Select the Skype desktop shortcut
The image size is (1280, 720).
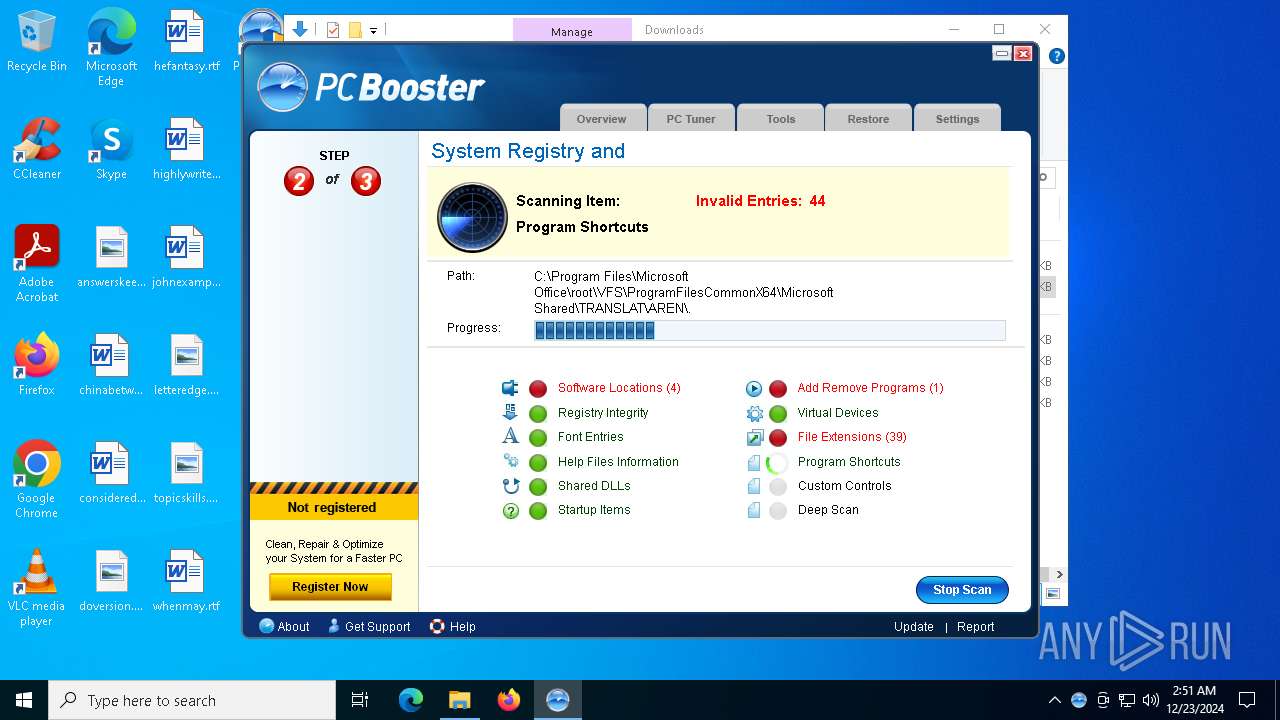tap(111, 150)
